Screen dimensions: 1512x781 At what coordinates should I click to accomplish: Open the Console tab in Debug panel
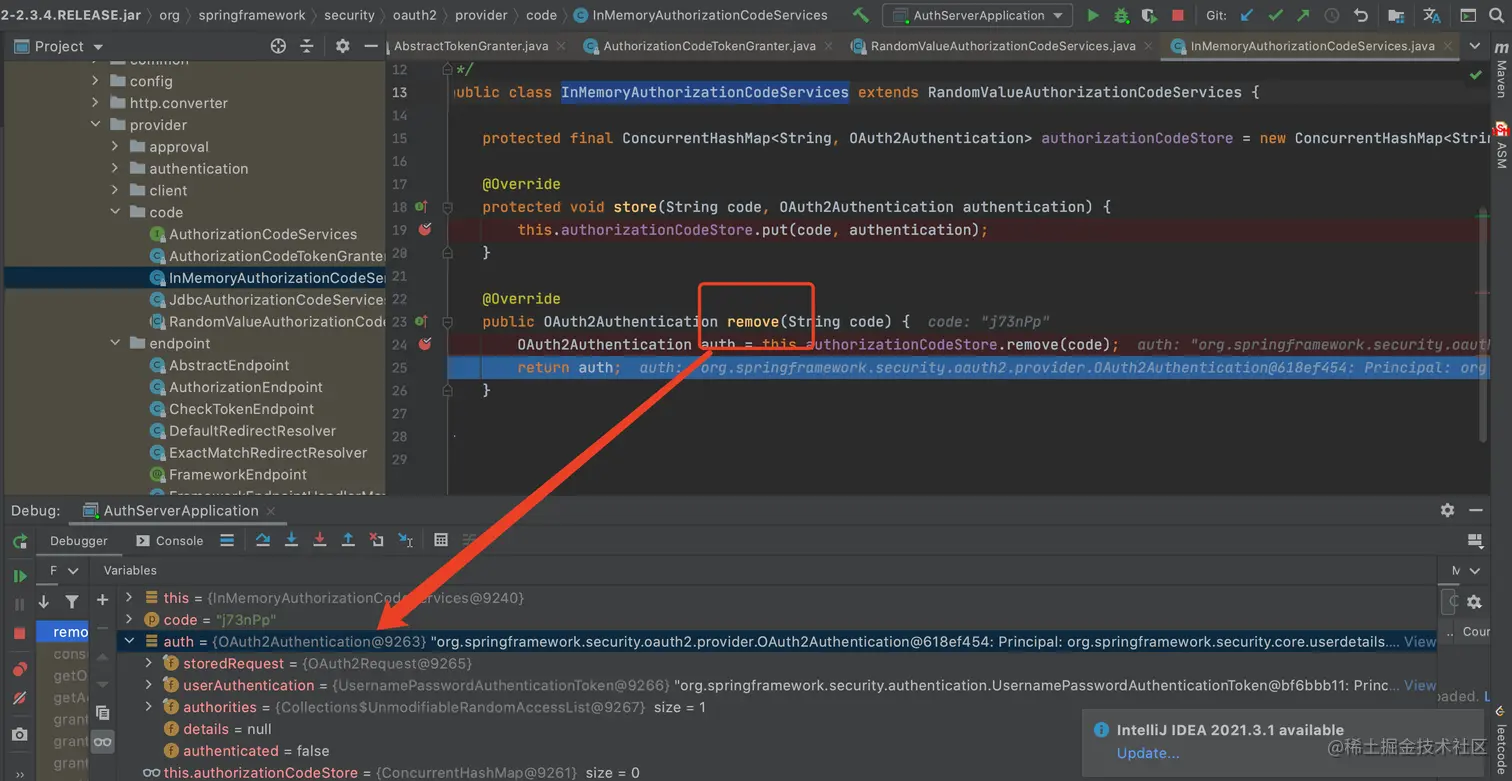[169, 541]
